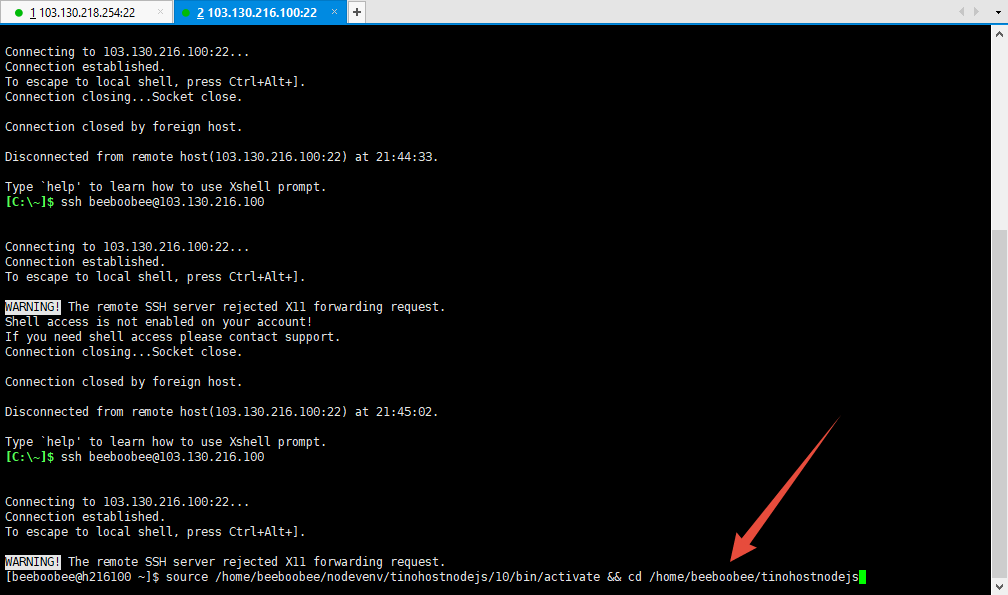This screenshot has height=595, width=1008.
Task: Click the vertical scrollbar thumb
Action: 1000,403
